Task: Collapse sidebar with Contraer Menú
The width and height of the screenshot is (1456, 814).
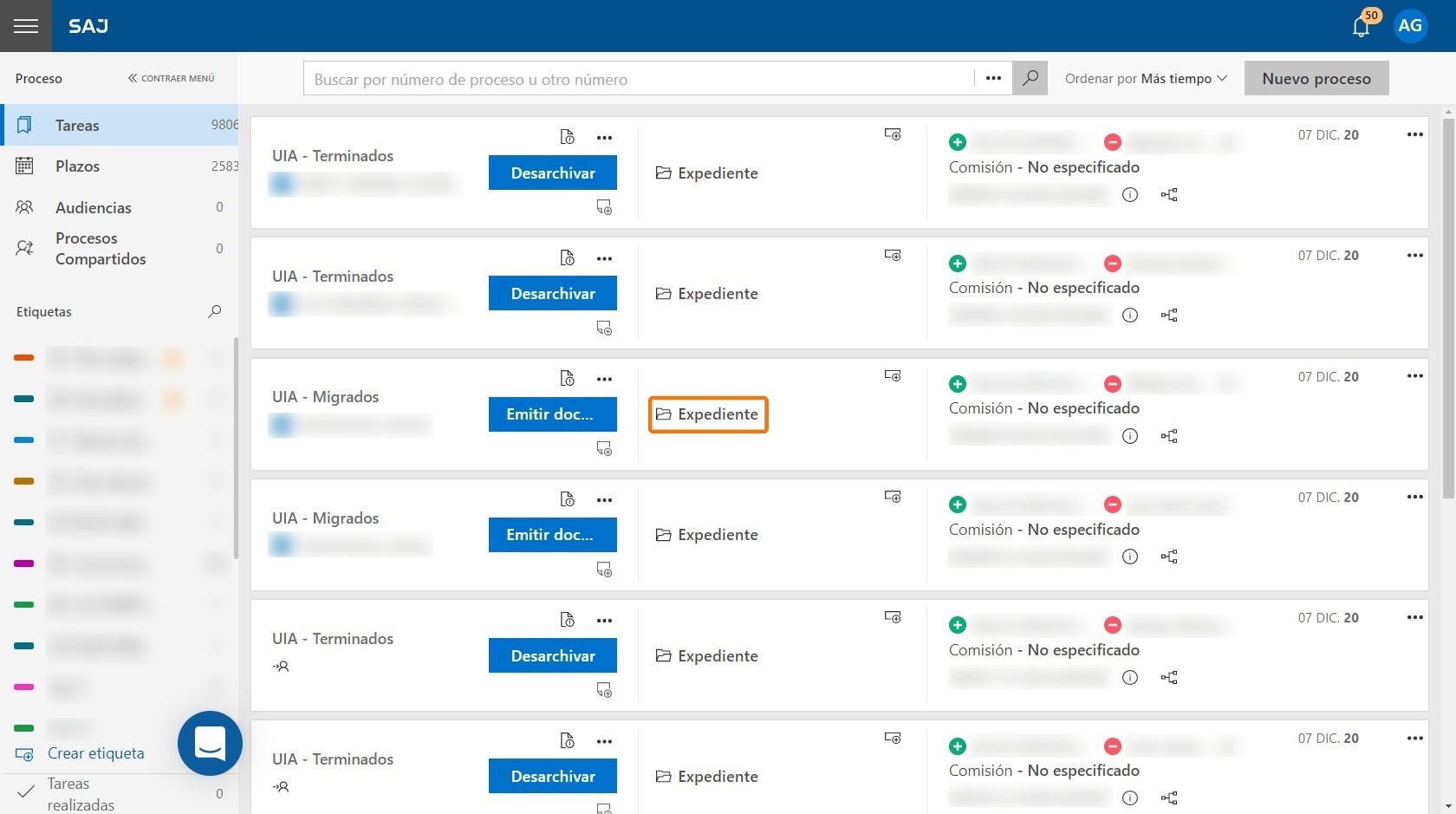Action: 171,78
